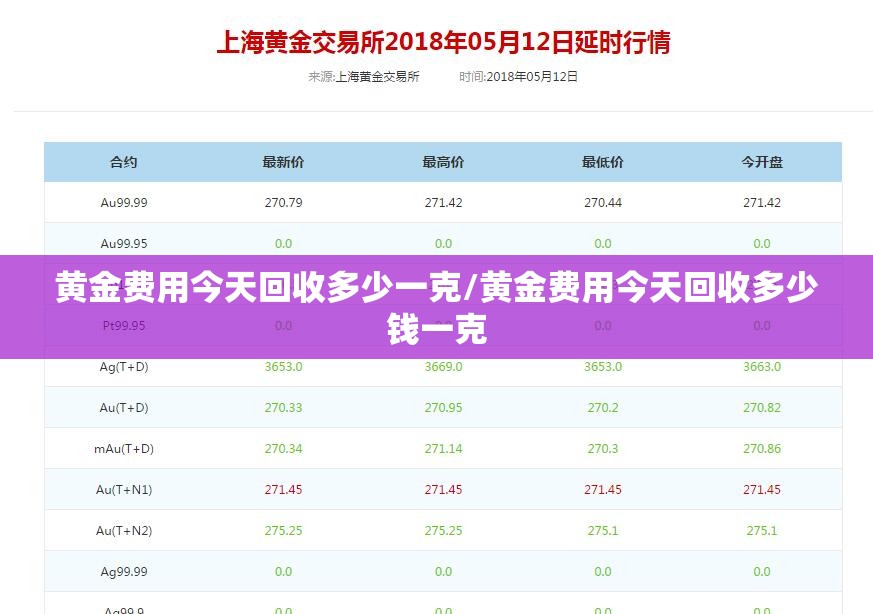
Task: Click the 3669.0 highest price cell
Action: pos(443,367)
